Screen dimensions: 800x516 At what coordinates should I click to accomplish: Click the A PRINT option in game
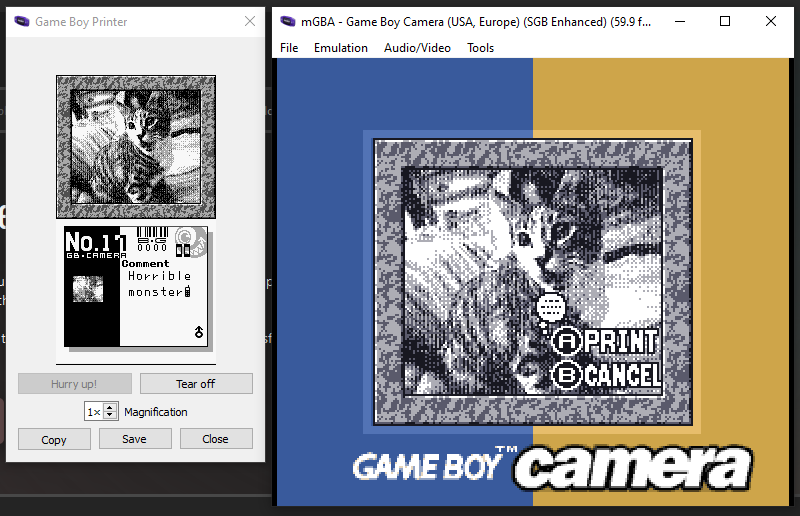pos(606,341)
